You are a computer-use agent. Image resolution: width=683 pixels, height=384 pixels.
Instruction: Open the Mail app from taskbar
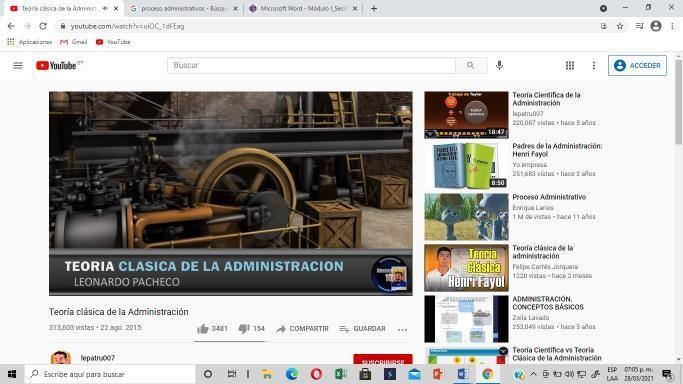coord(414,374)
